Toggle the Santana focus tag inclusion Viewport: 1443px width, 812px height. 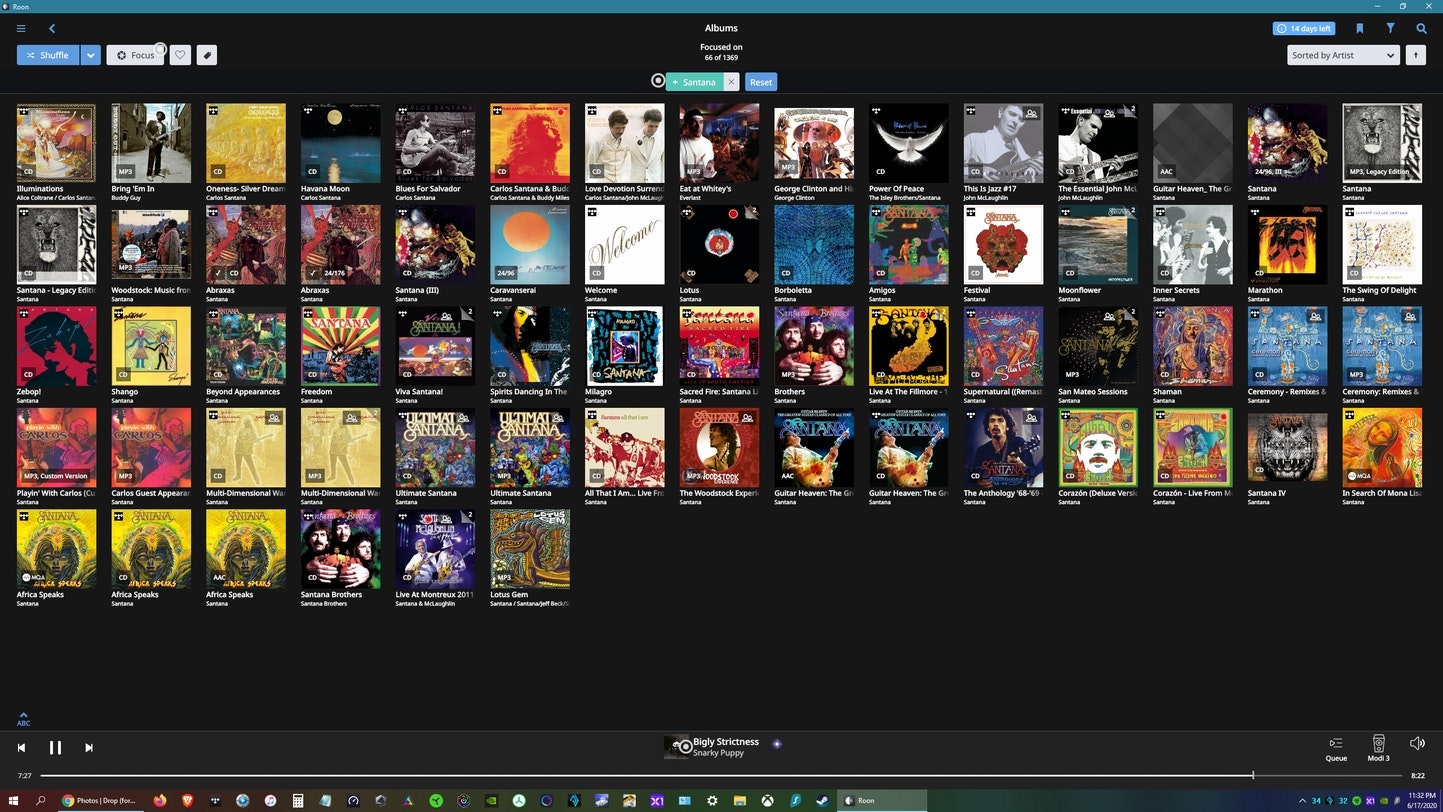pos(694,82)
